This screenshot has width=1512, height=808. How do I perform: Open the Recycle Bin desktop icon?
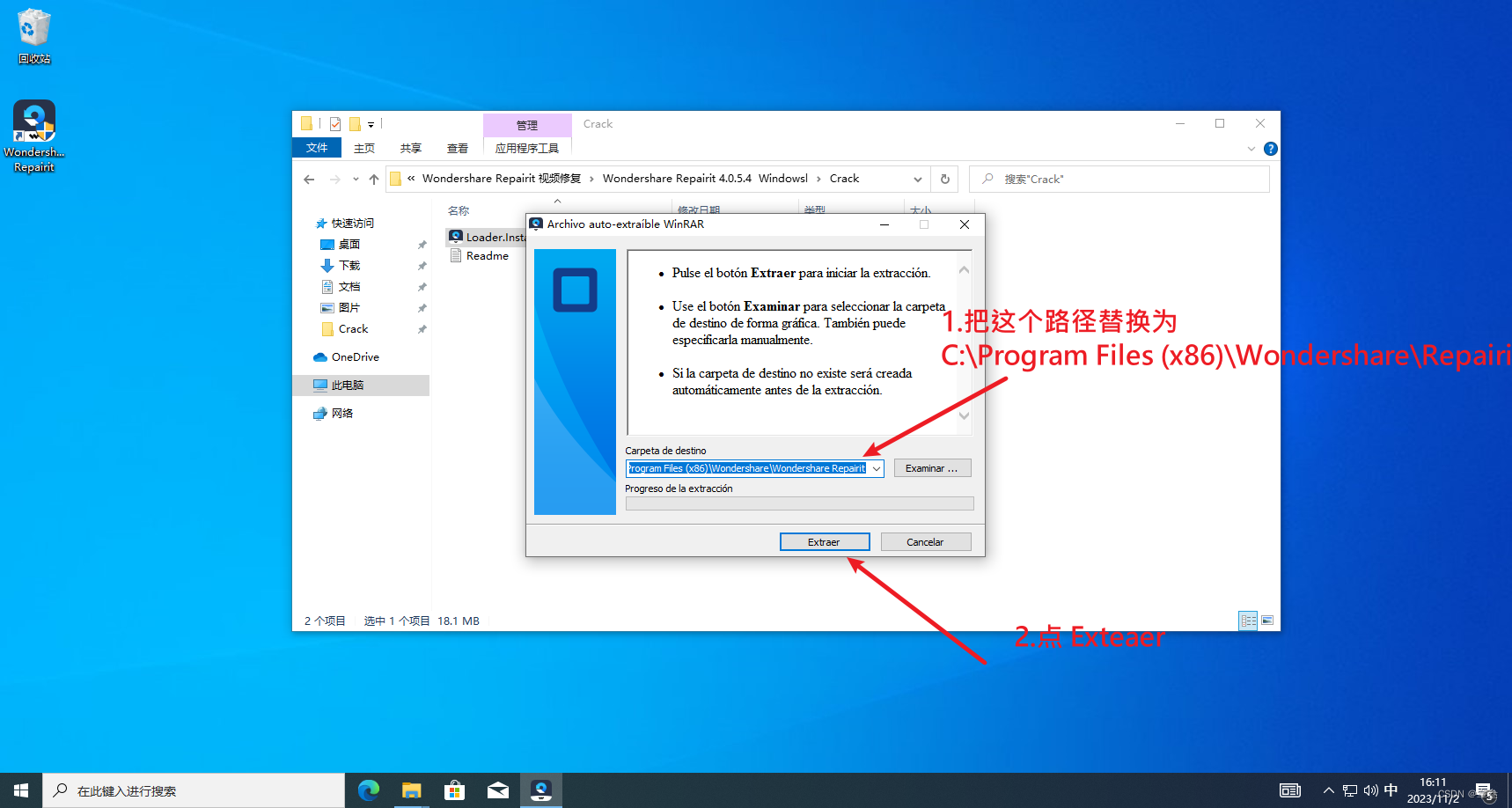click(34, 37)
